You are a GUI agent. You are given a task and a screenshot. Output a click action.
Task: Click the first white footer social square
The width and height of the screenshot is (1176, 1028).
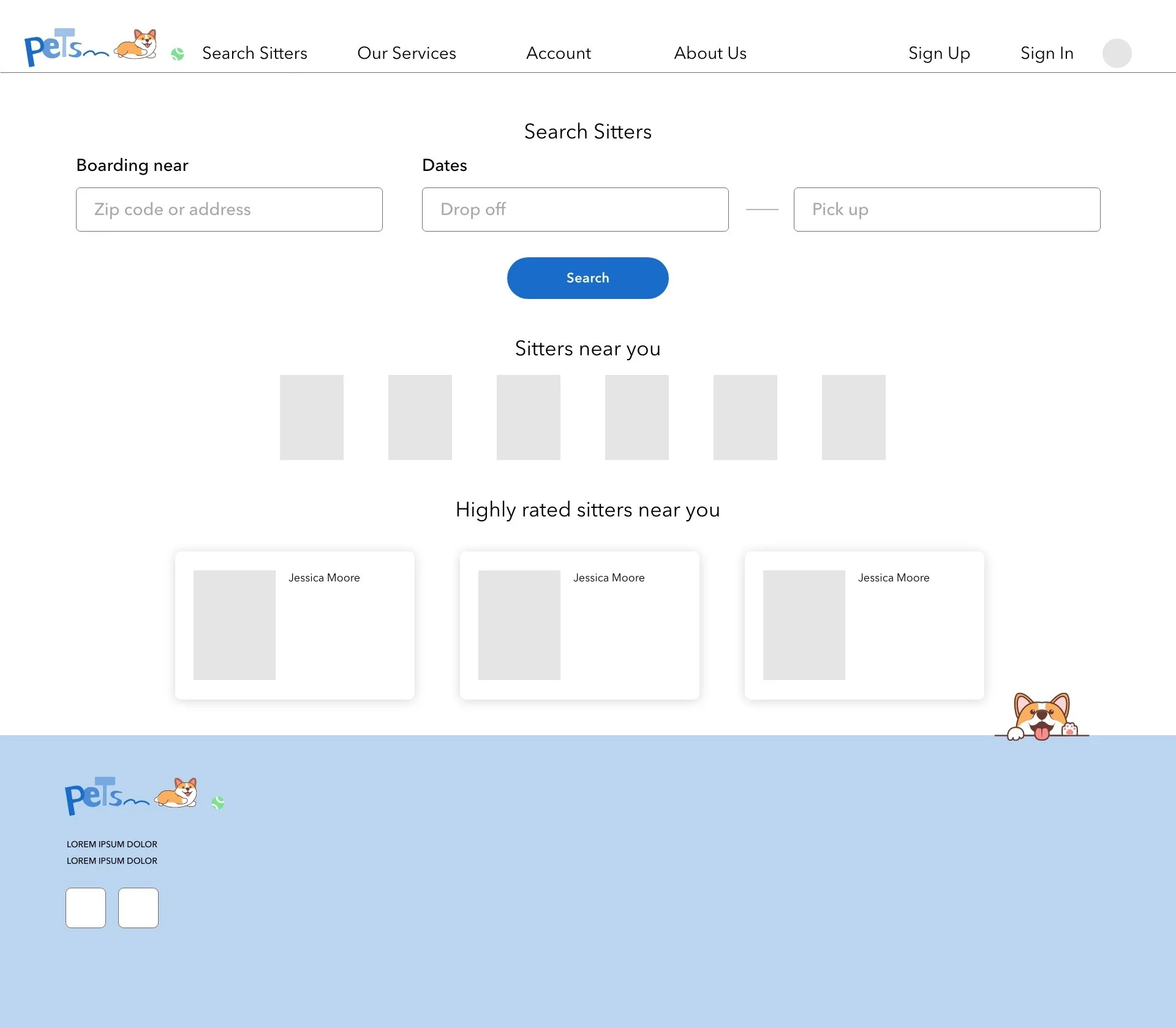86,908
